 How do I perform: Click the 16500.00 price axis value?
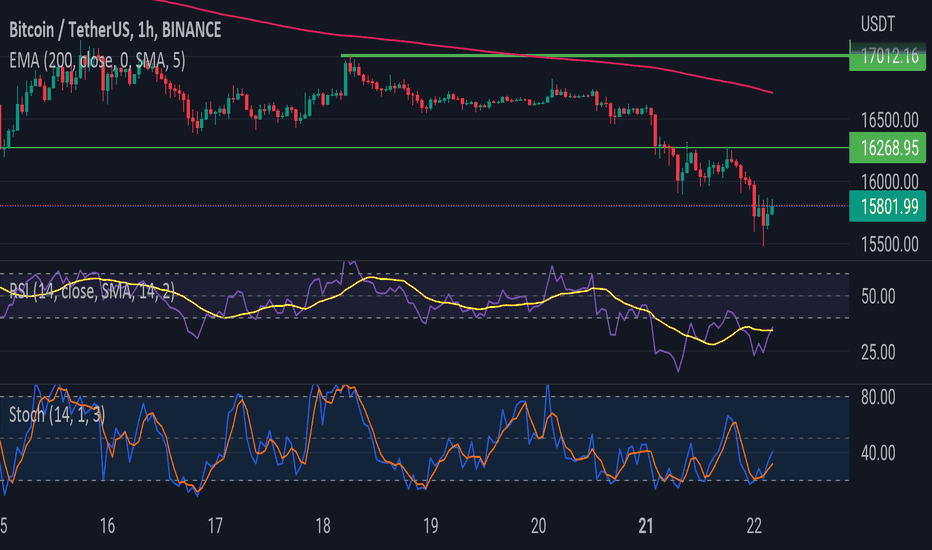[x=890, y=120]
